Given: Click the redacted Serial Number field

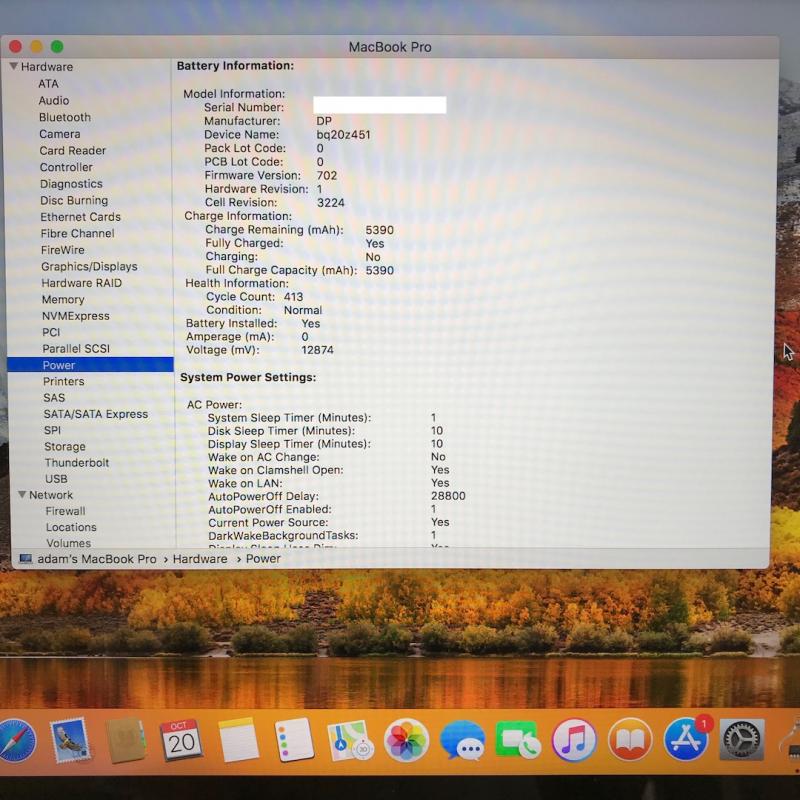Looking at the screenshot, I should pyautogui.click(x=380, y=105).
